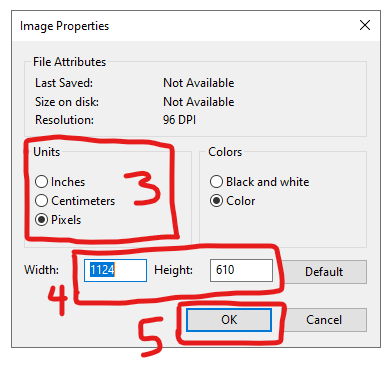Click the Units group heading

click(x=47, y=152)
